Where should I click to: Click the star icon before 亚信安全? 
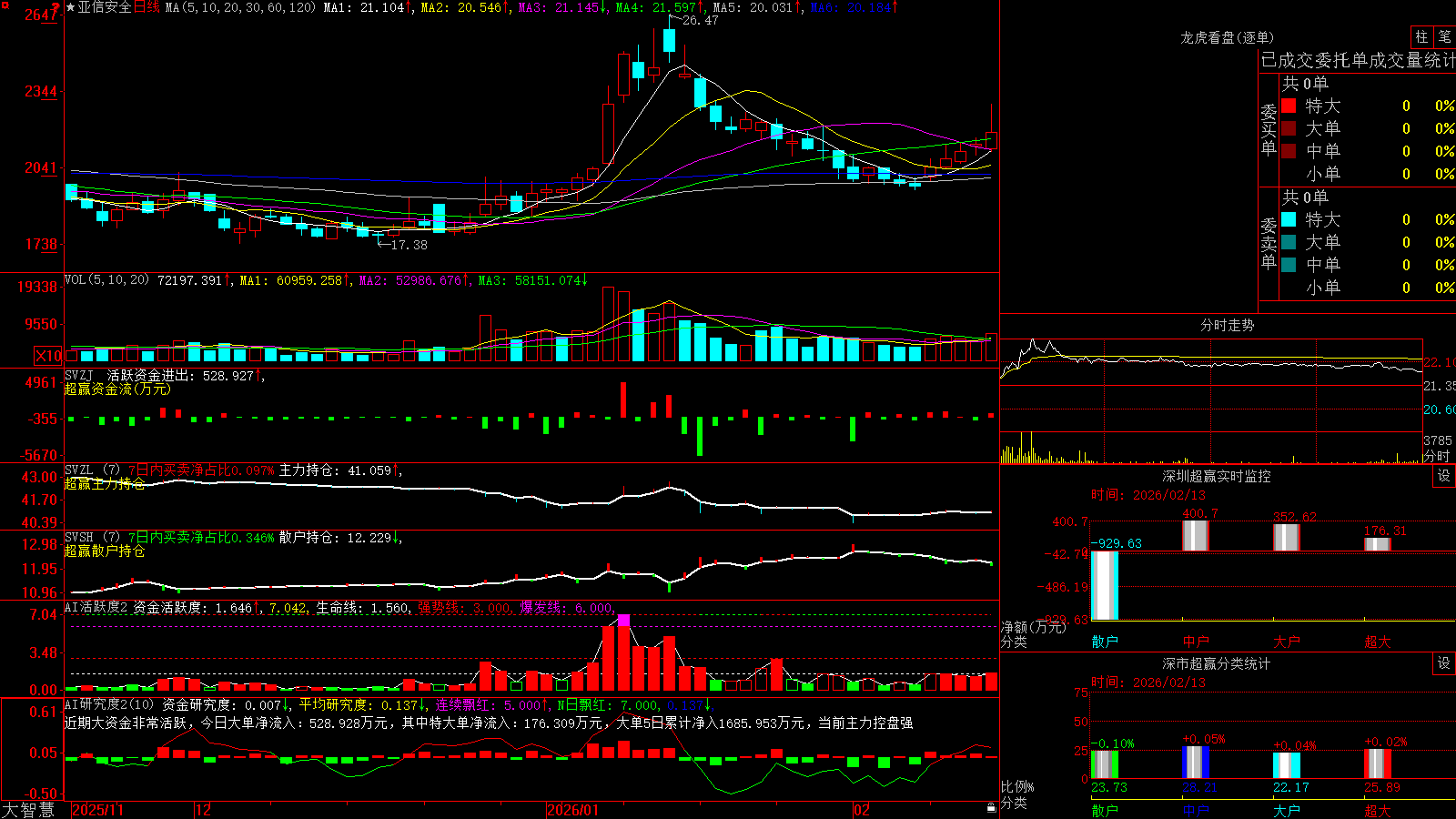(x=71, y=7)
